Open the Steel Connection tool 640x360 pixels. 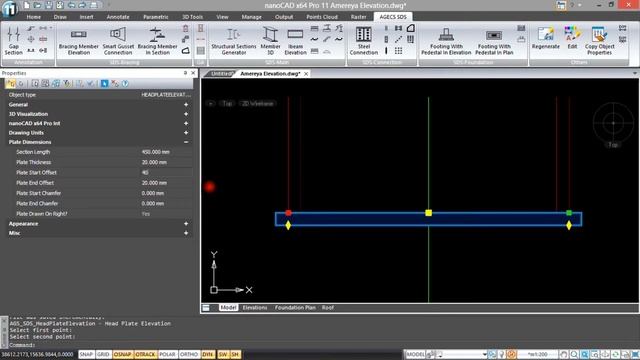click(363, 41)
